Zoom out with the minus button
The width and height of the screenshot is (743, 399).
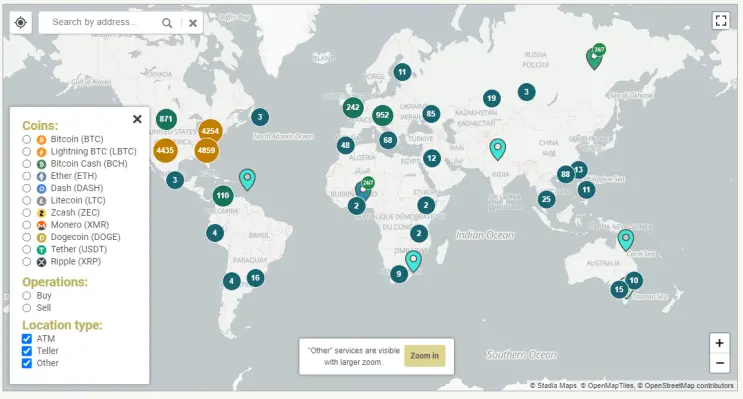(x=719, y=363)
